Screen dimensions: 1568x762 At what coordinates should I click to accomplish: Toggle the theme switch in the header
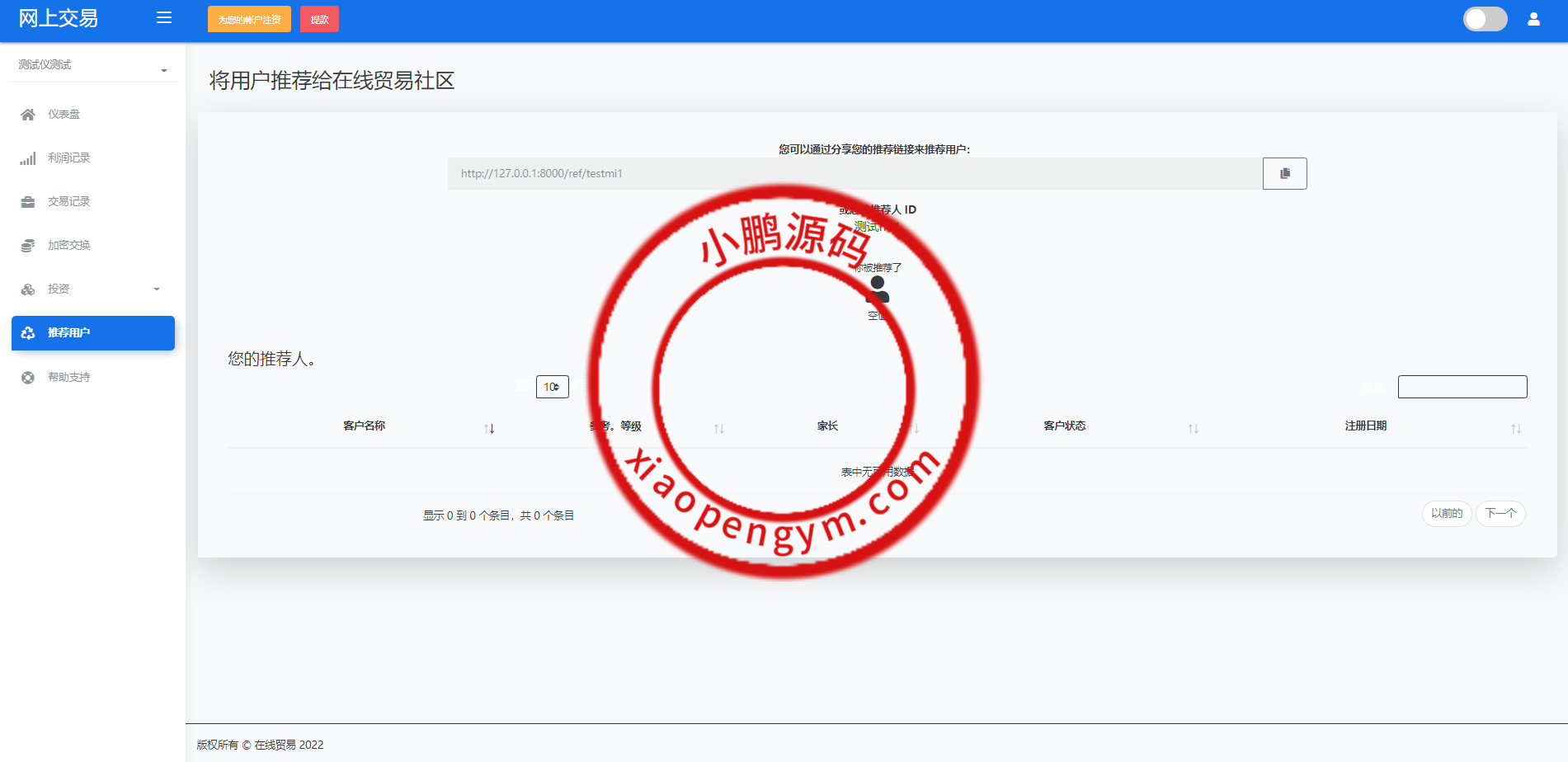(x=1485, y=18)
